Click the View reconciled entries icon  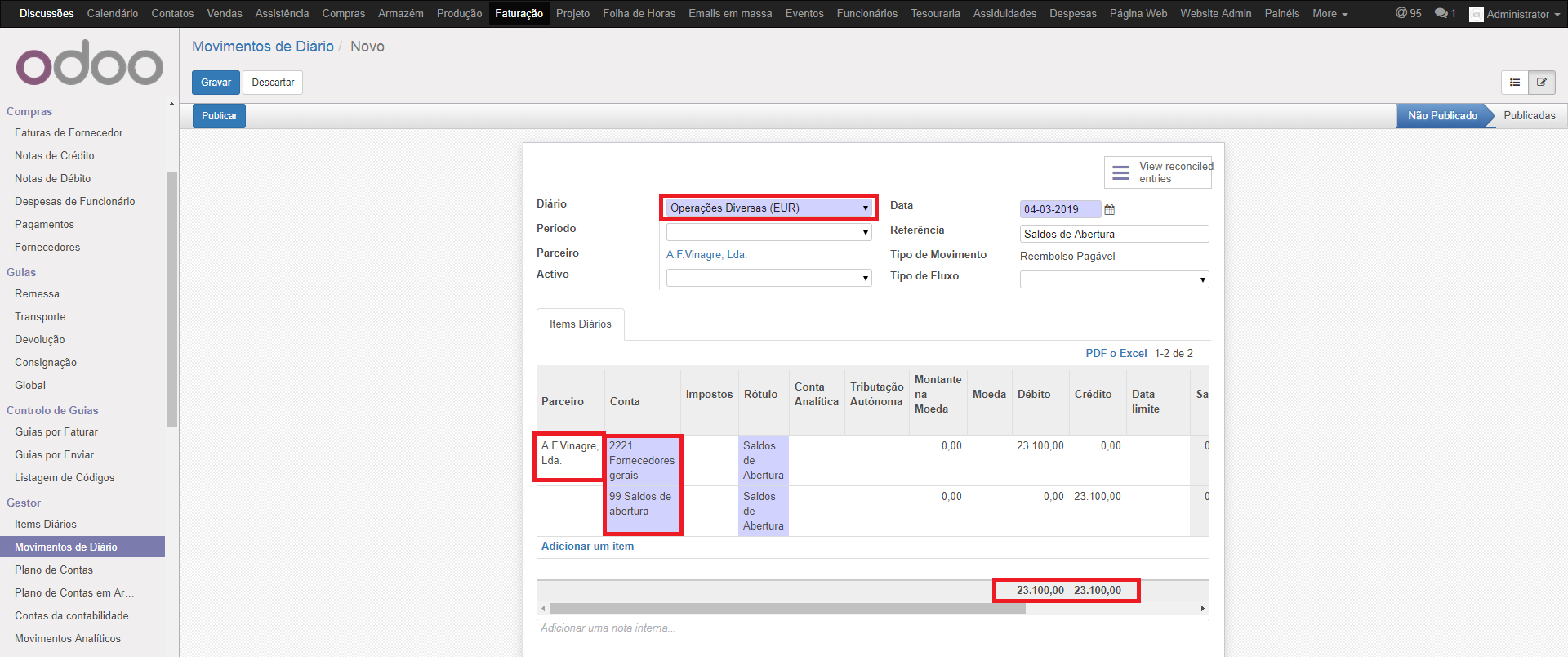click(x=1121, y=172)
